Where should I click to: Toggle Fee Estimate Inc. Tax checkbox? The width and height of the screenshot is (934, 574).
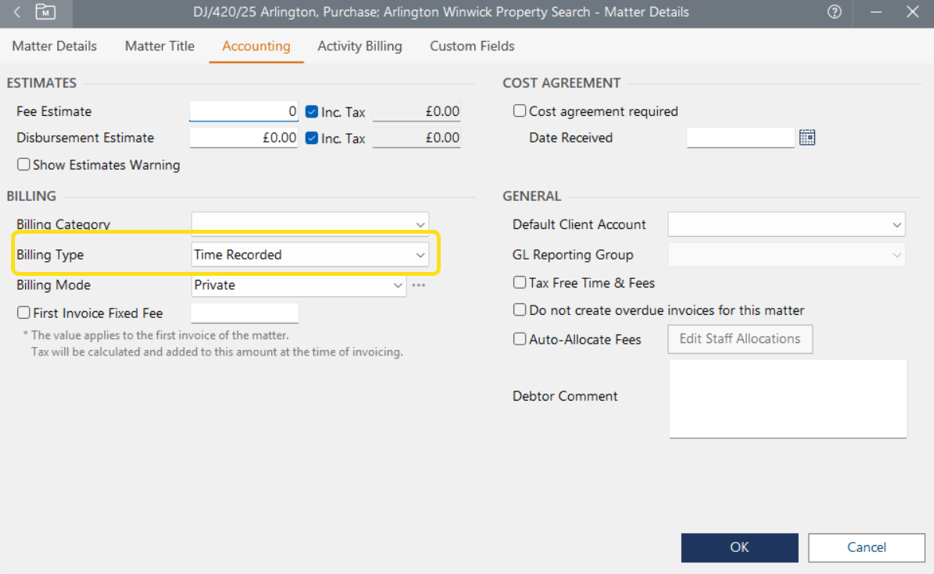click(x=312, y=112)
